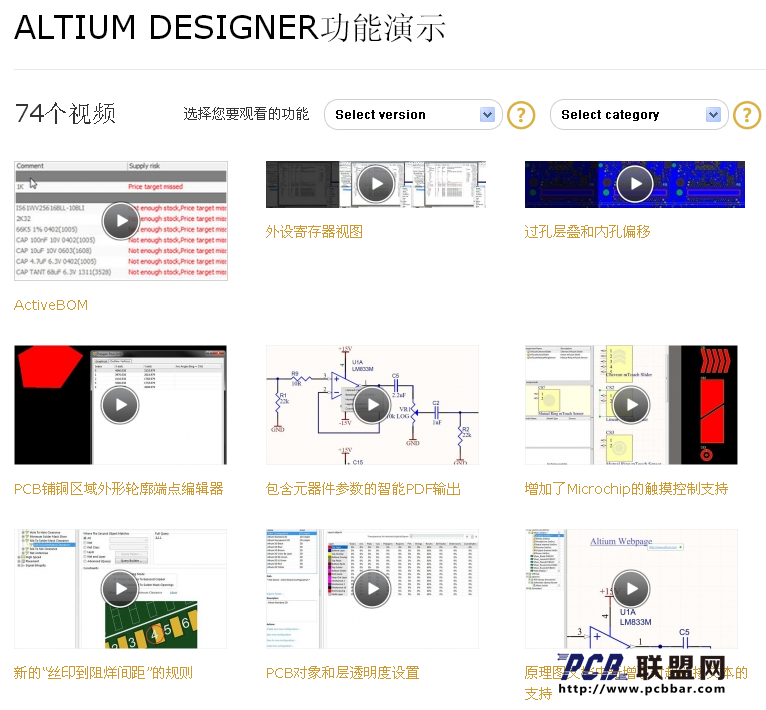Image resolution: width=766 pixels, height=710 pixels.
Task: Open the PCB对象和层透明度设置 link
Action: click(342, 673)
